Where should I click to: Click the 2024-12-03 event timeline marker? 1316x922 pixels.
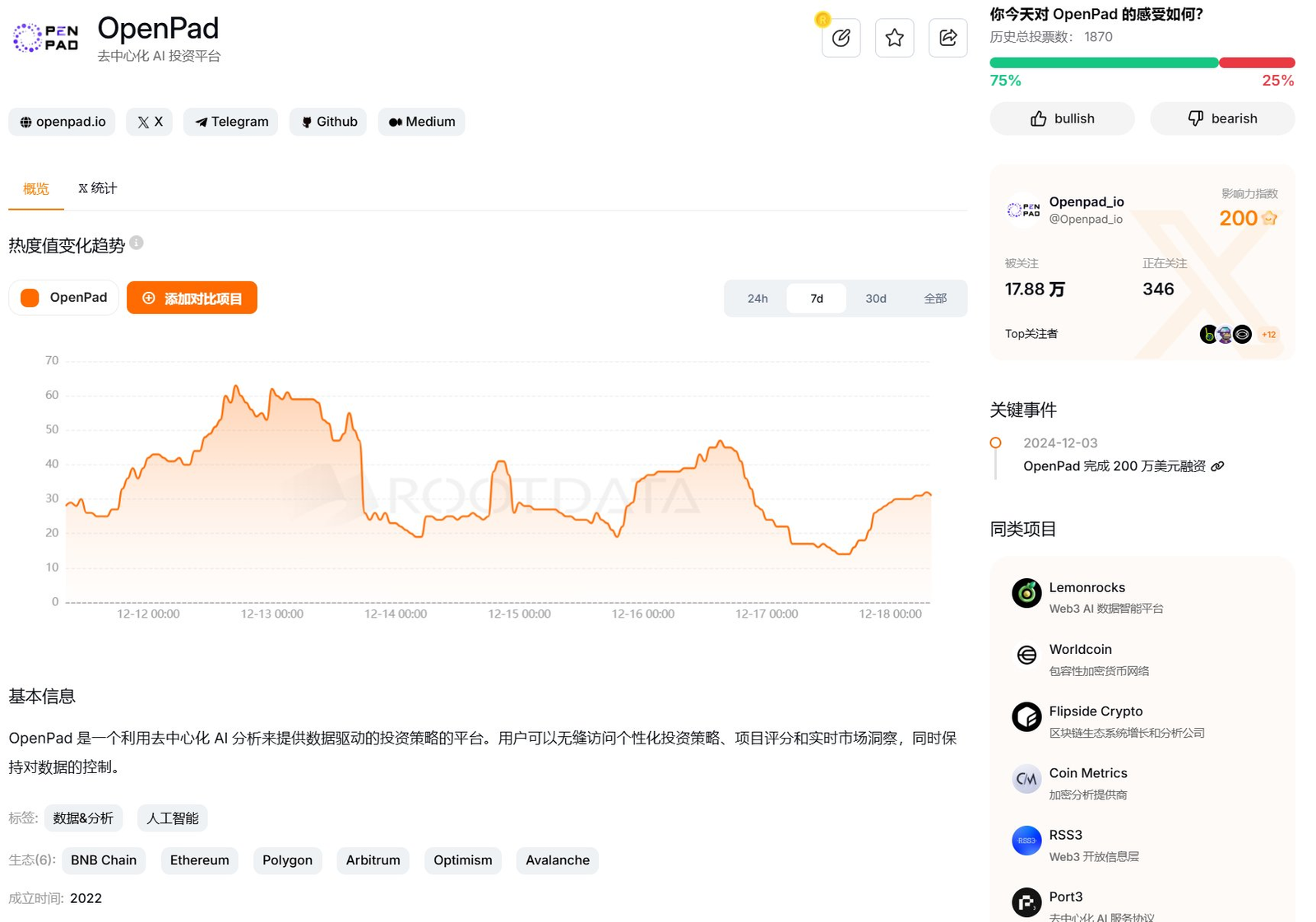tap(996, 442)
